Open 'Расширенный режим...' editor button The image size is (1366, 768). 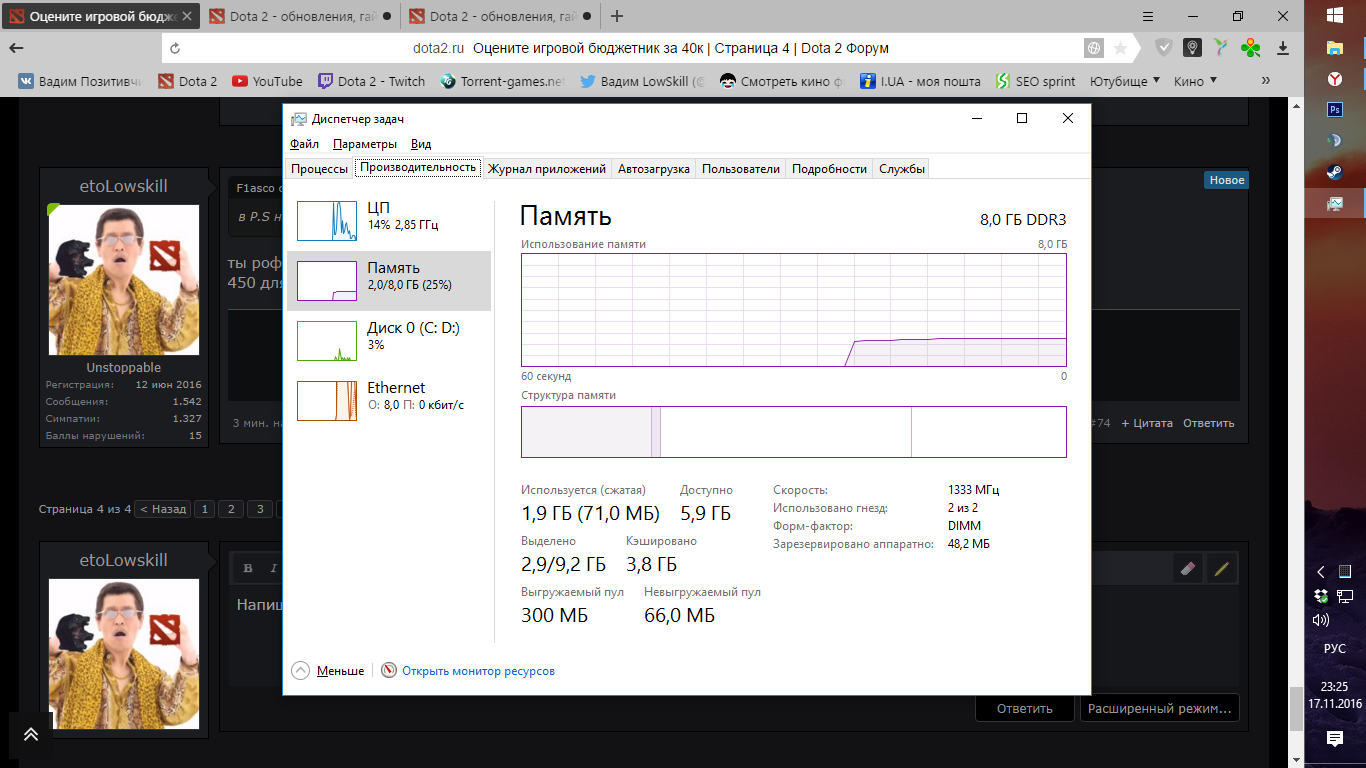coord(1160,708)
